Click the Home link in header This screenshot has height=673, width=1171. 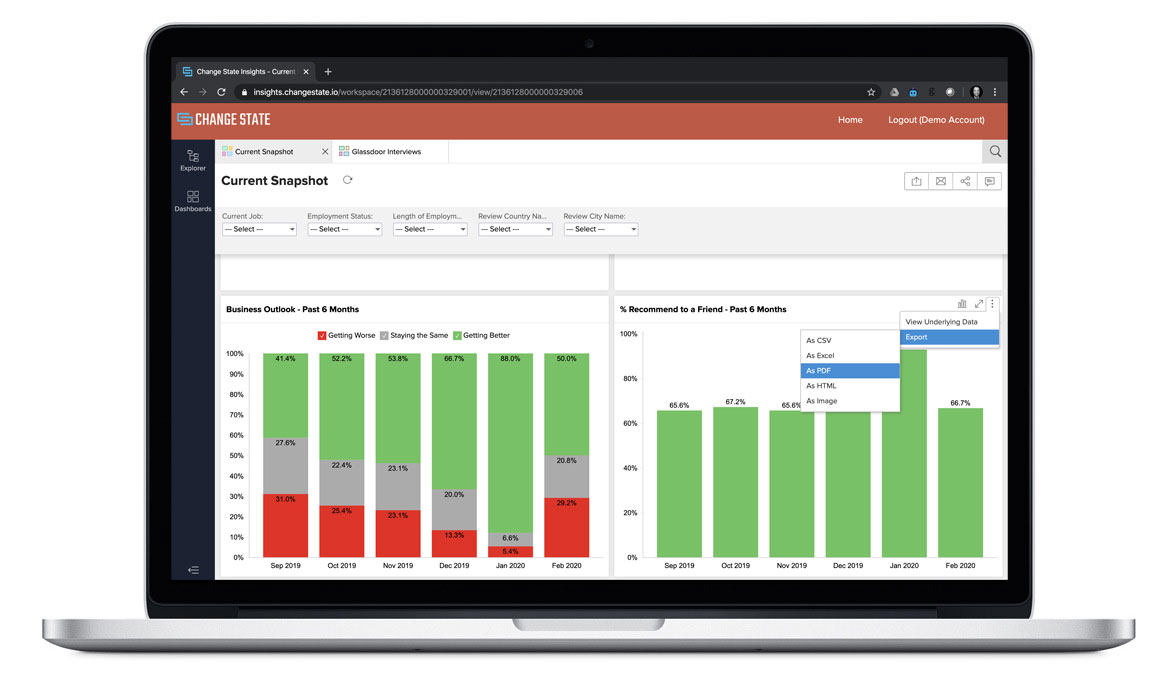point(850,120)
